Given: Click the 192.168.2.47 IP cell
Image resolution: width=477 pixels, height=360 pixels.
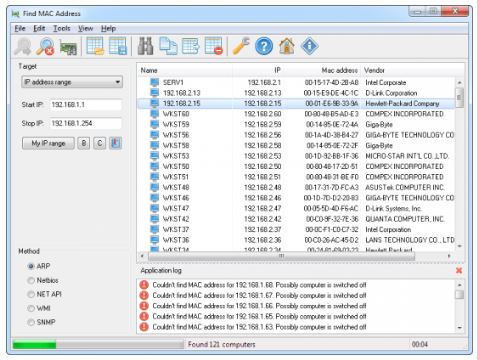Looking at the screenshot, I should (x=263, y=208).
